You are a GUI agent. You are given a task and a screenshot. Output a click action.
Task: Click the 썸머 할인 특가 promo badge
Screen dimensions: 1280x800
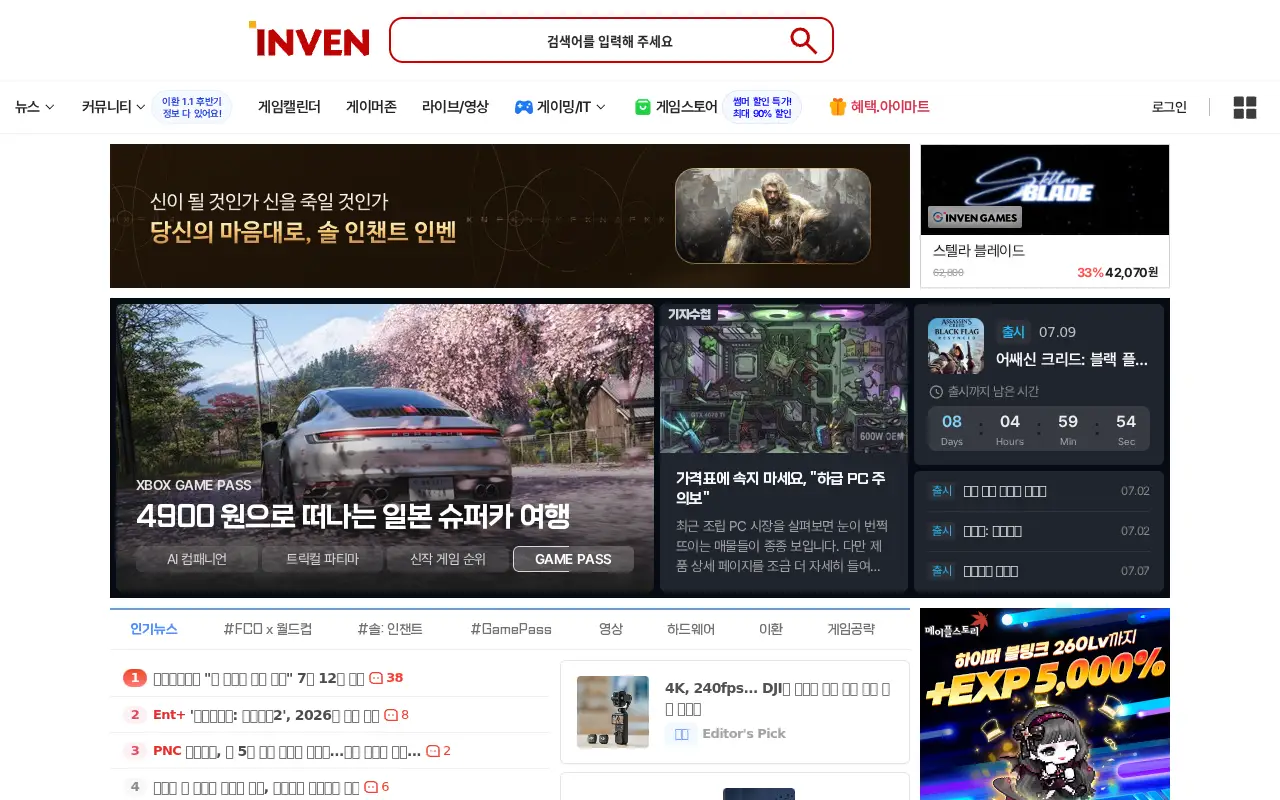click(762, 107)
